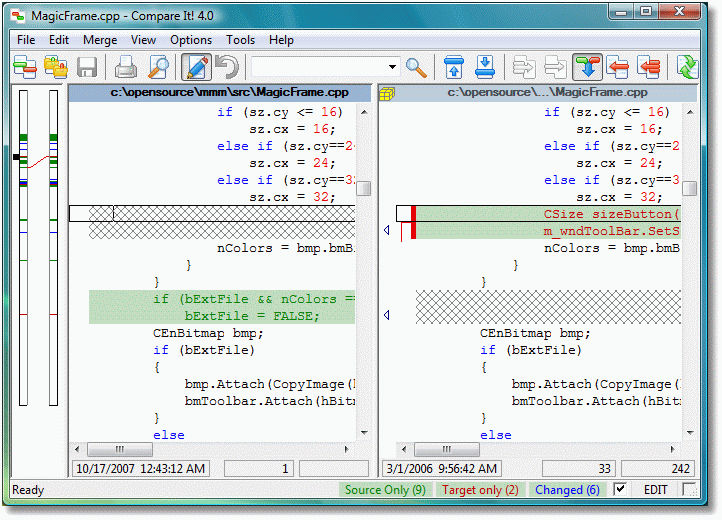Image resolution: width=722 pixels, height=520 pixels.
Task: Open the Merge menu
Action: (x=100, y=40)
